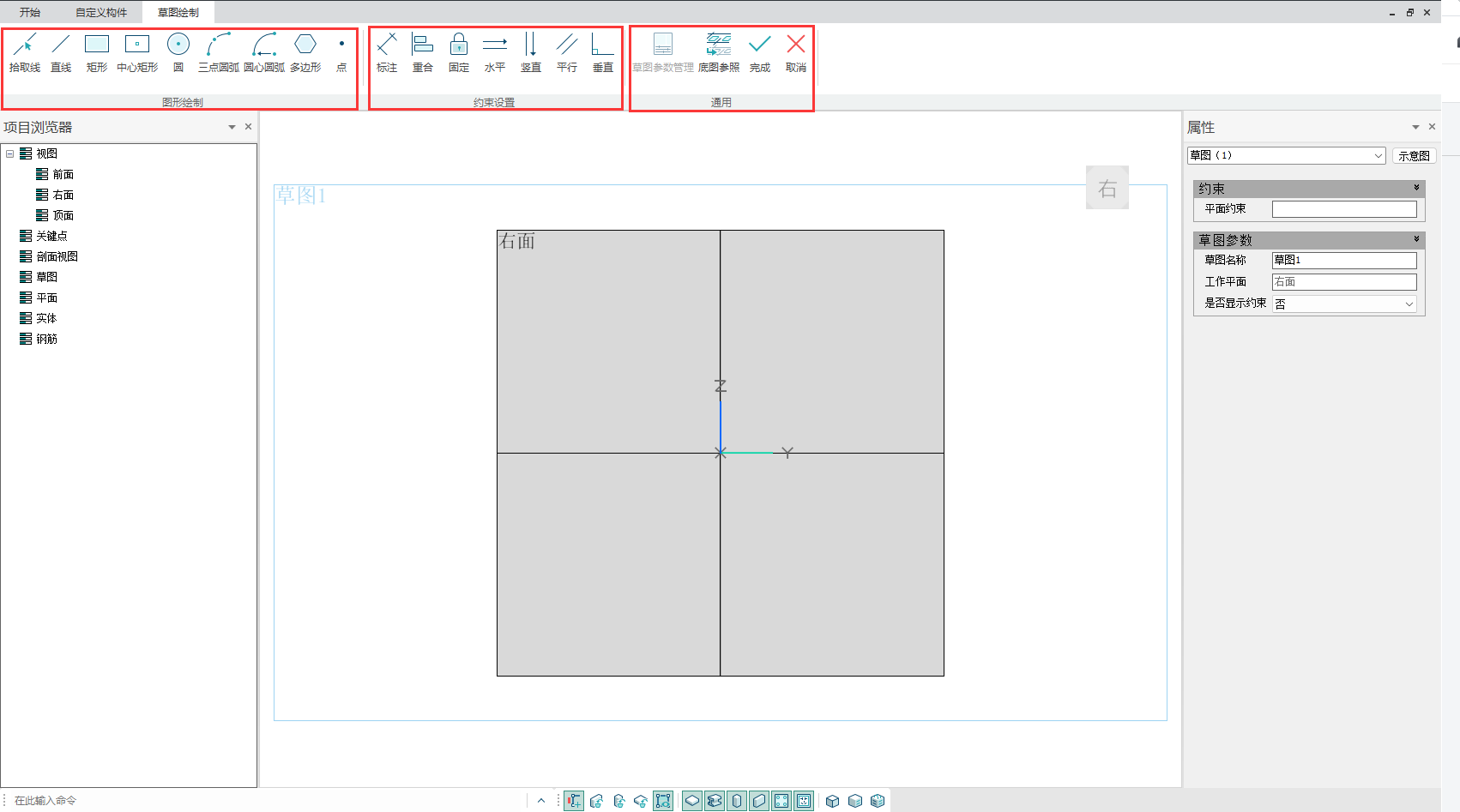
Task: Toggle the slanted wall panel icon in bottom bar
Action: 759,801
